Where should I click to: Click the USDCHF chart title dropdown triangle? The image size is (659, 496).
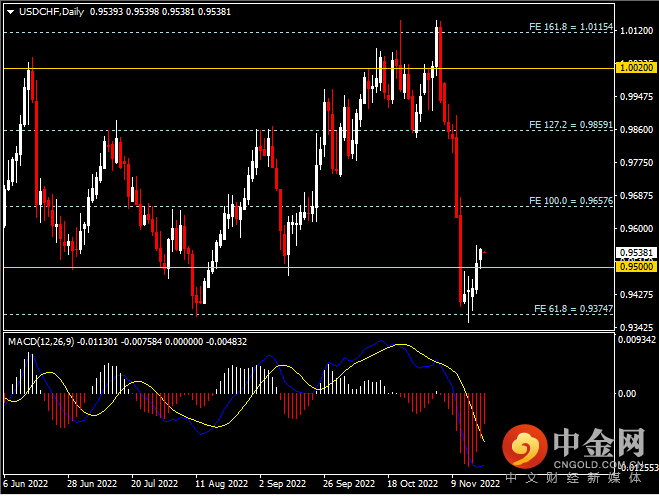click(x=11, y=12)
